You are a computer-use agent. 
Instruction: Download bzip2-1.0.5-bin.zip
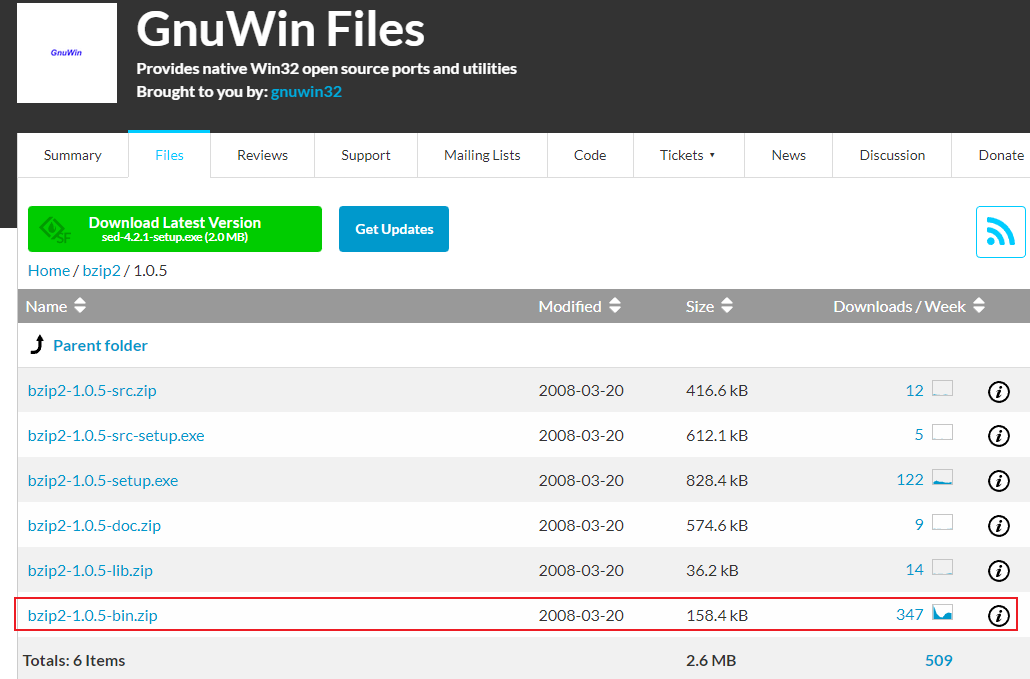click(x=93, y=615)
